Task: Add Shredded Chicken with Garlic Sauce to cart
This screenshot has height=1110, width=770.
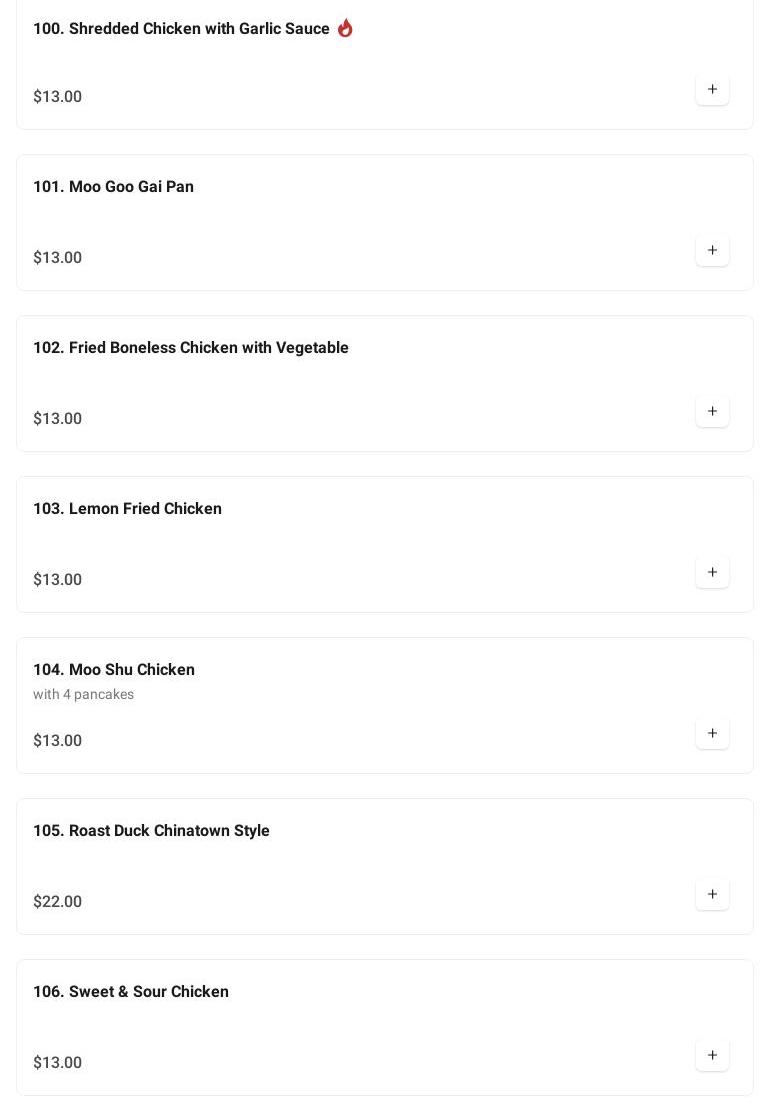Action: click(x=712, y=90)
